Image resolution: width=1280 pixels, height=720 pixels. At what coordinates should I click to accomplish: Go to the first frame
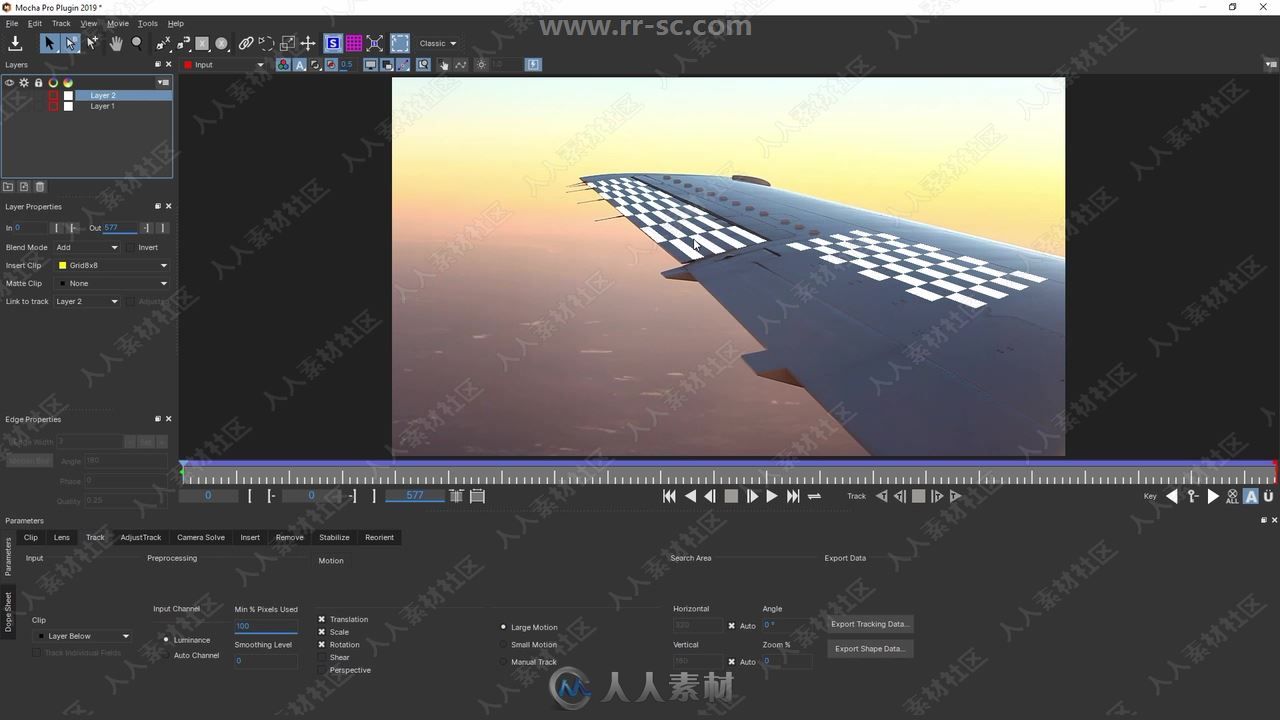click(669, 496)
